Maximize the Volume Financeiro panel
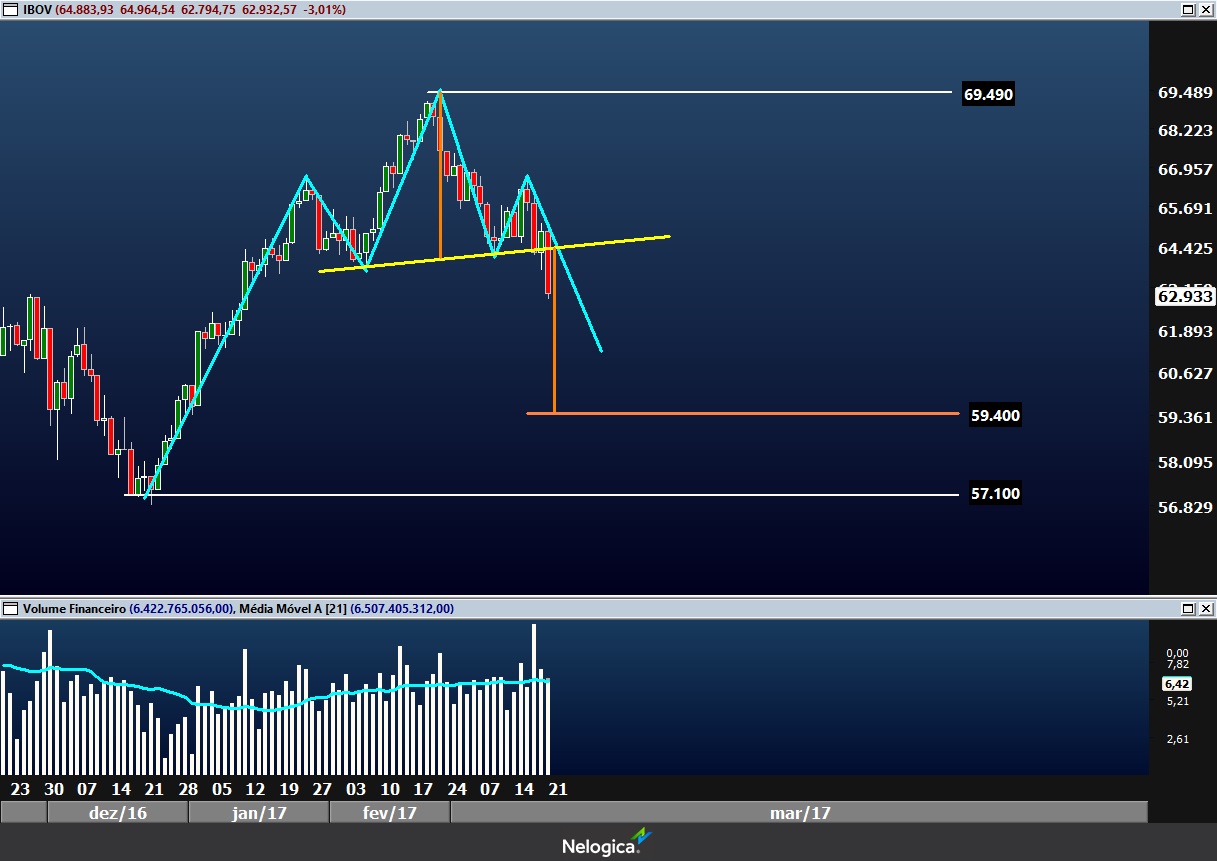This screenshot has height=861, width=1217. point(1188,608)
